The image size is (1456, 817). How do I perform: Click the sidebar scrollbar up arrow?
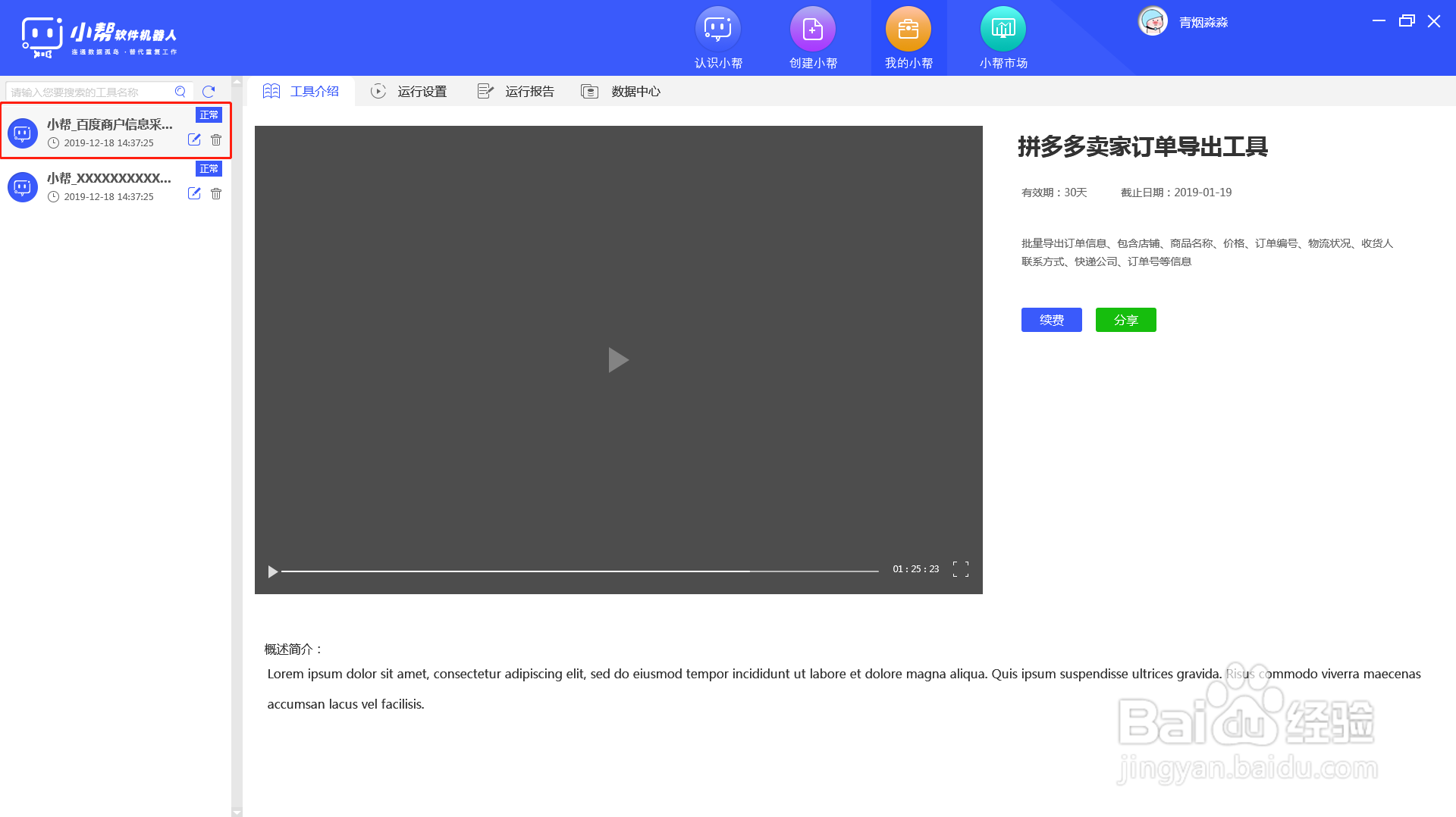click(x=237, y=81)
